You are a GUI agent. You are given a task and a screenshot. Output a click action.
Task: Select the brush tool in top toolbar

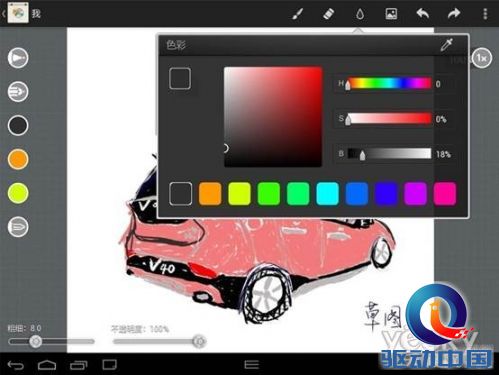click(x=297, y=14)
